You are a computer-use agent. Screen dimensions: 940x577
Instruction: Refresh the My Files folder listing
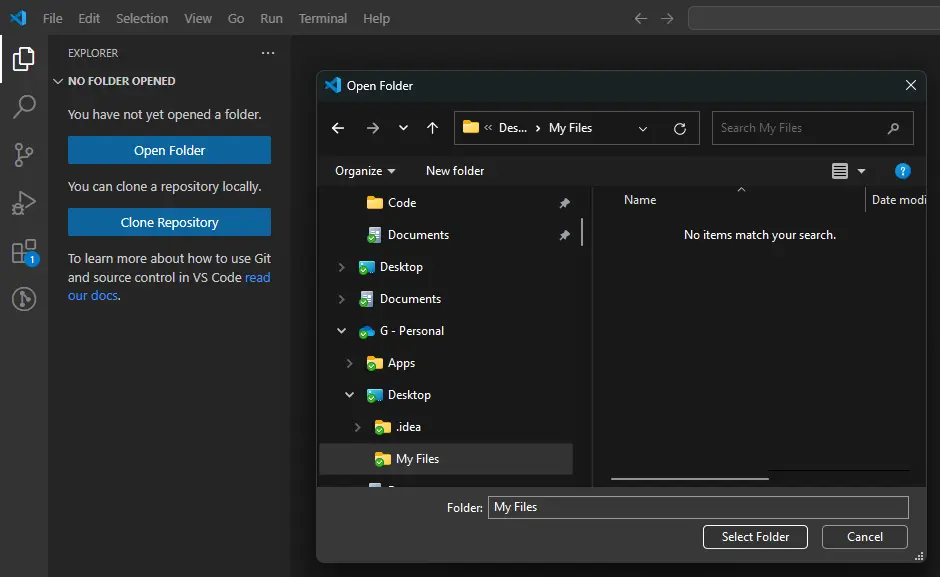[x=680, y=128]
